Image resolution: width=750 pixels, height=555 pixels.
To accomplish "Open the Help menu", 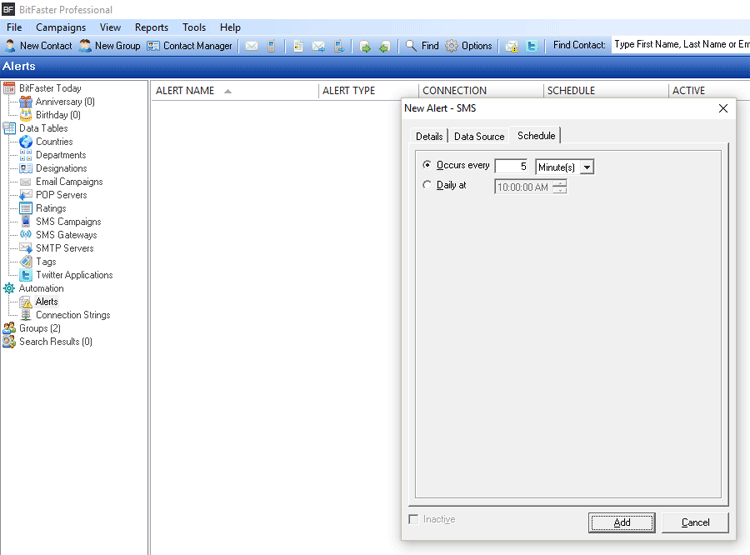I will (x=230, y=27).
